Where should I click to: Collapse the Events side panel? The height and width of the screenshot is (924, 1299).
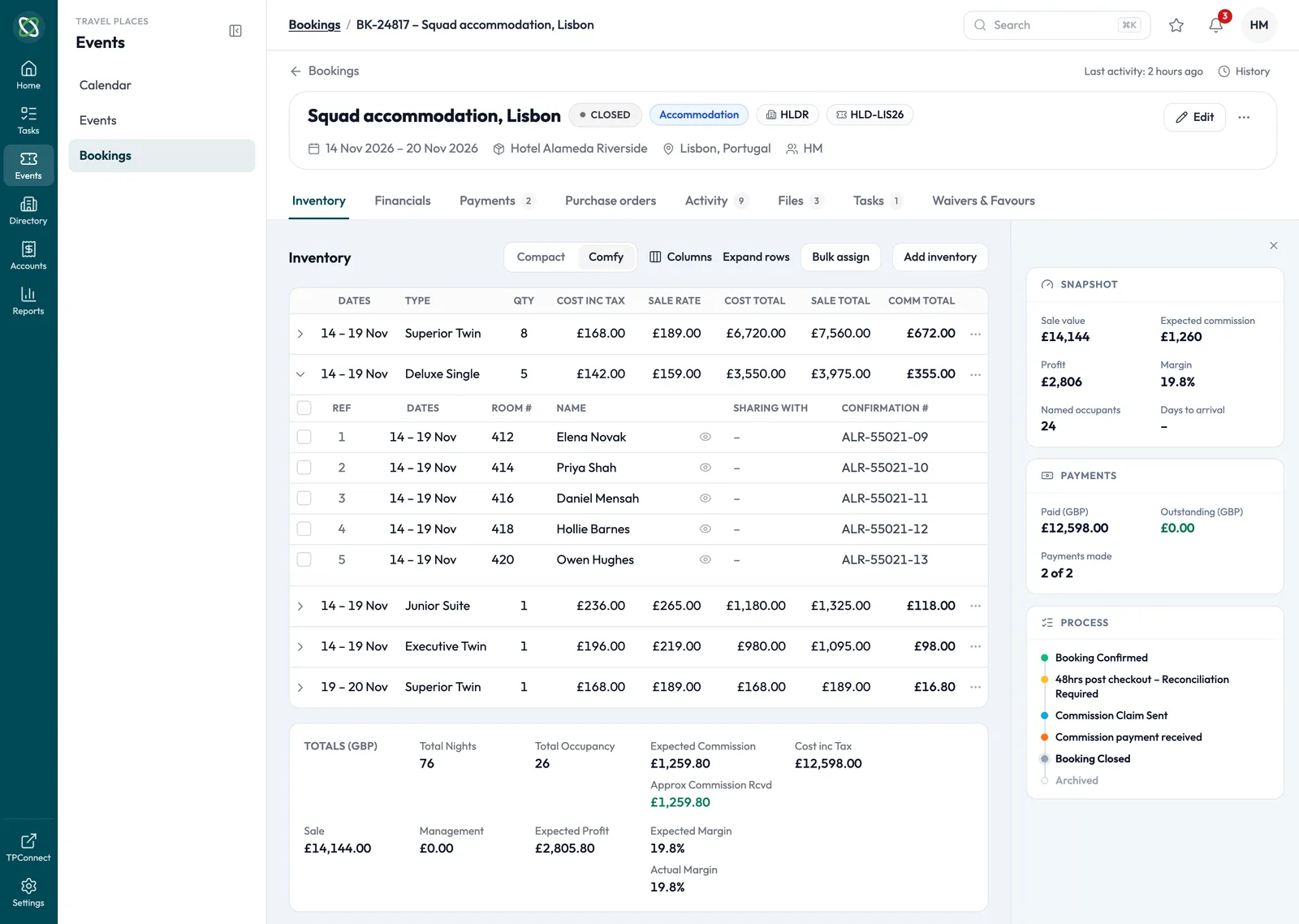[x=235, y=31]
